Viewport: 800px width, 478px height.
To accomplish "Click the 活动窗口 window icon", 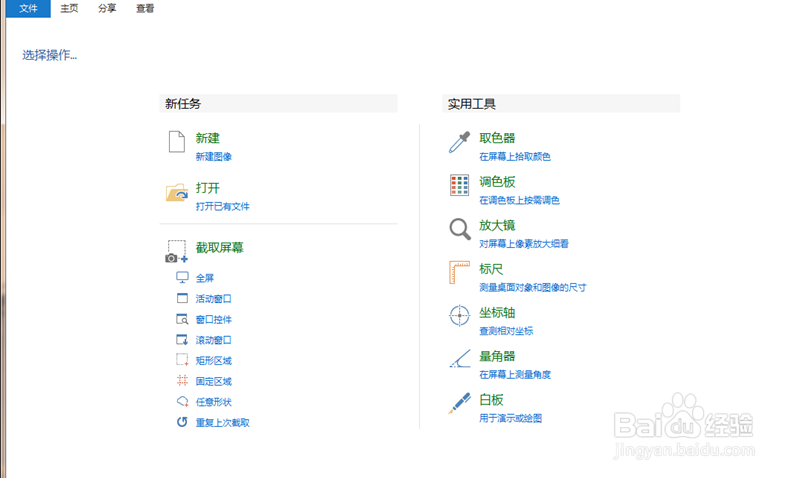I will click(x=182, y=298).
